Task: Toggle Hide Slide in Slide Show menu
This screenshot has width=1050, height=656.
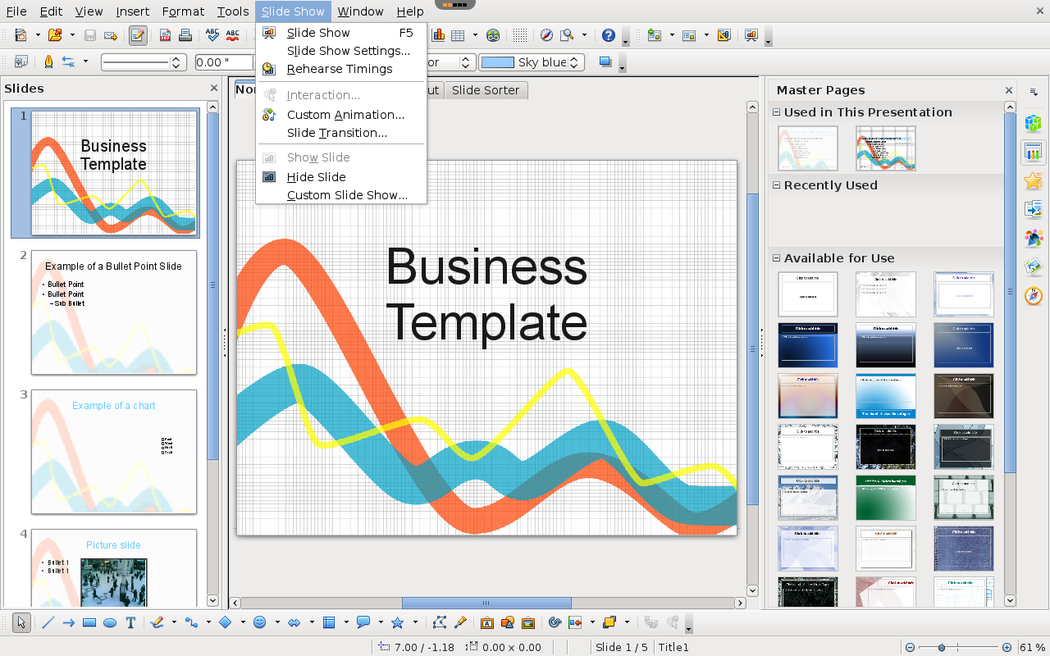Action: pos(317,177)
